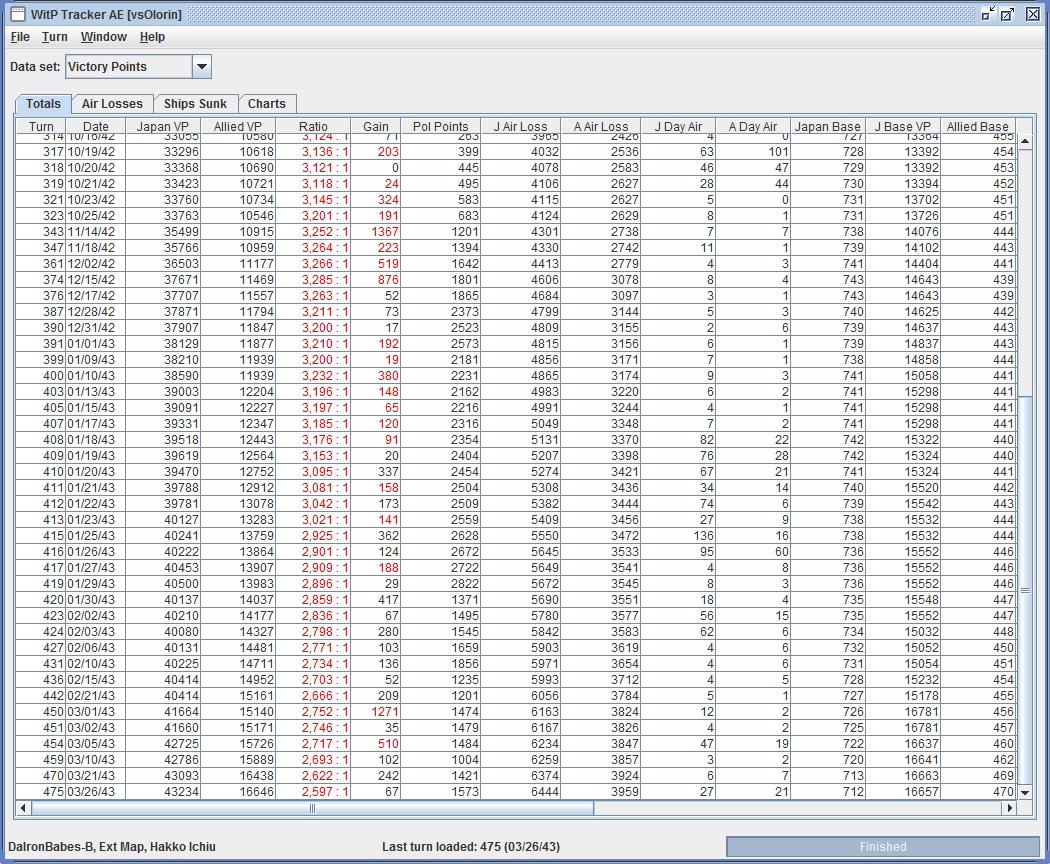Open the File menu
Image resolution: width=1050 pixels, height=864 pixels.
[20, 37]
